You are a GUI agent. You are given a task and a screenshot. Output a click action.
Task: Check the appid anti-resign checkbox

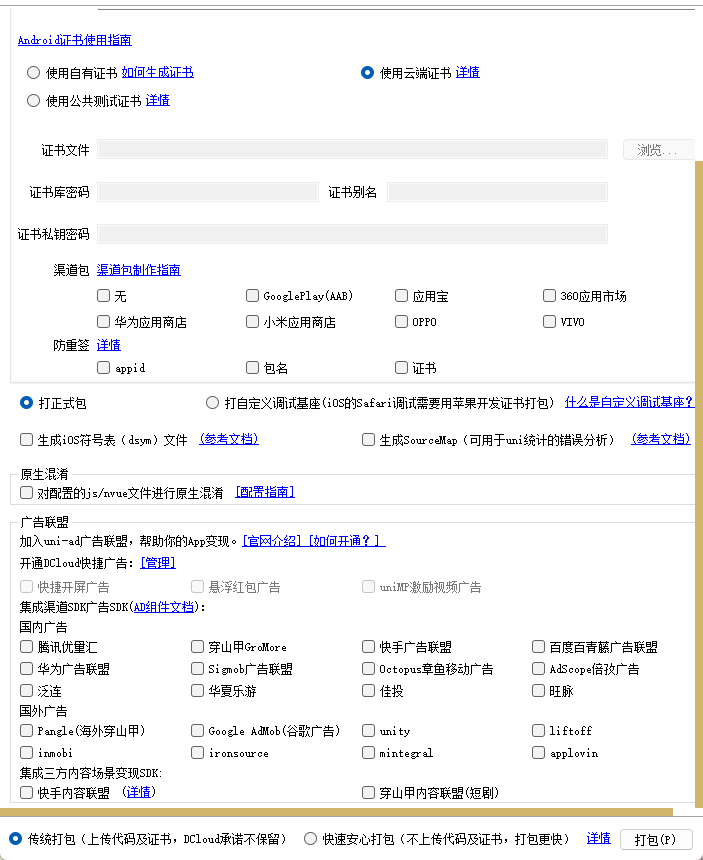[103, 367]
